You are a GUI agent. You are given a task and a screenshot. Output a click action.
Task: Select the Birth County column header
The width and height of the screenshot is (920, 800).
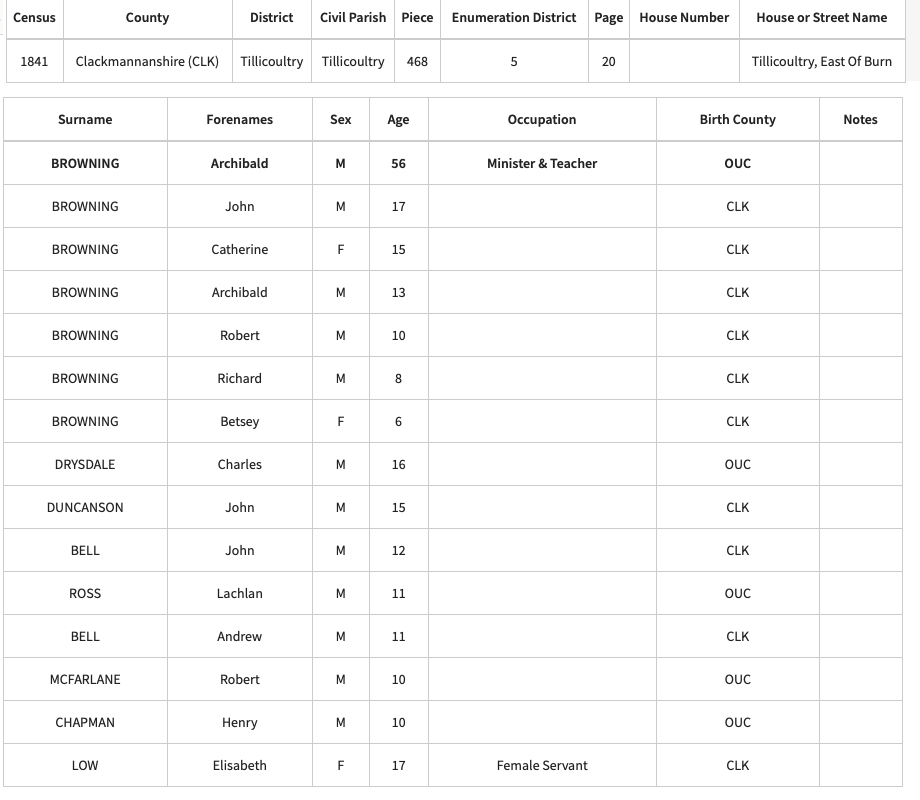click(737, 119)
